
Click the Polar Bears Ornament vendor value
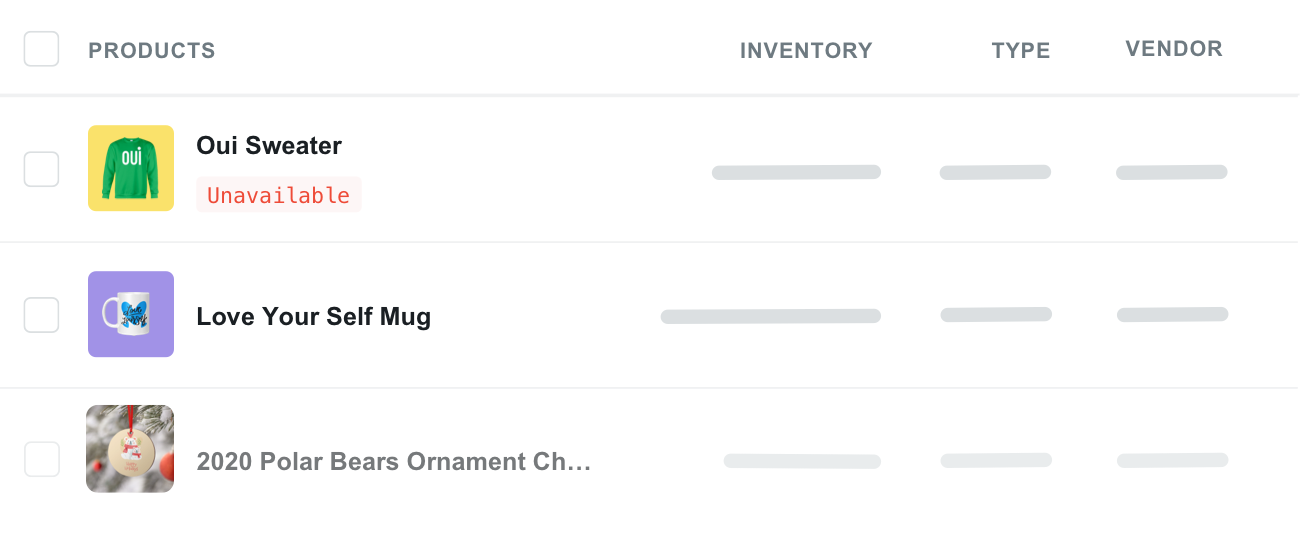pos(1172,461)
